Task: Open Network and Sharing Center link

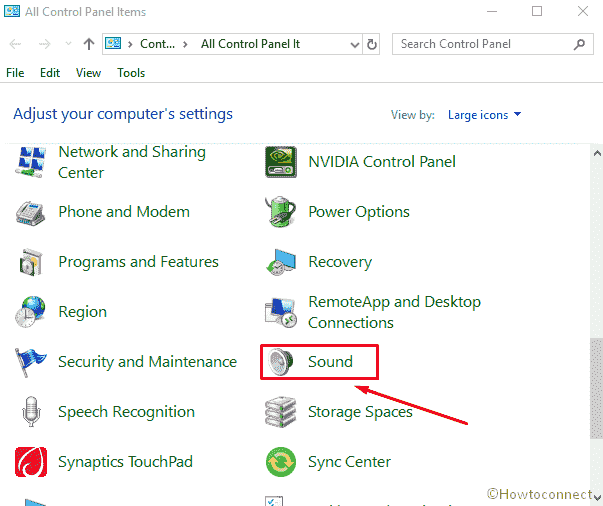Action: (x=132, y=162)
